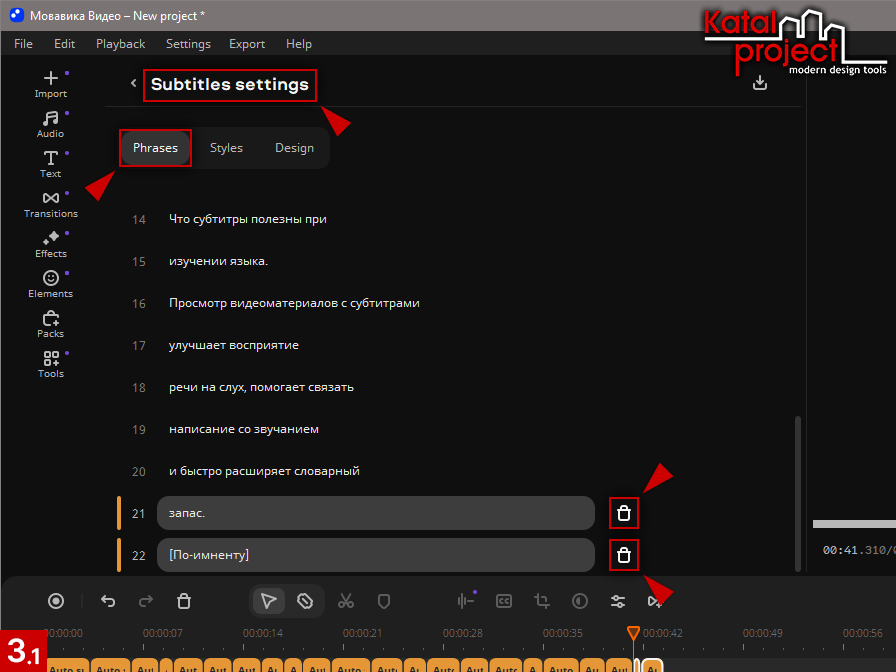Screen dimensions: 896x672
Task: Go back using Subtitles settings arrow
Action: click(133, 84)
